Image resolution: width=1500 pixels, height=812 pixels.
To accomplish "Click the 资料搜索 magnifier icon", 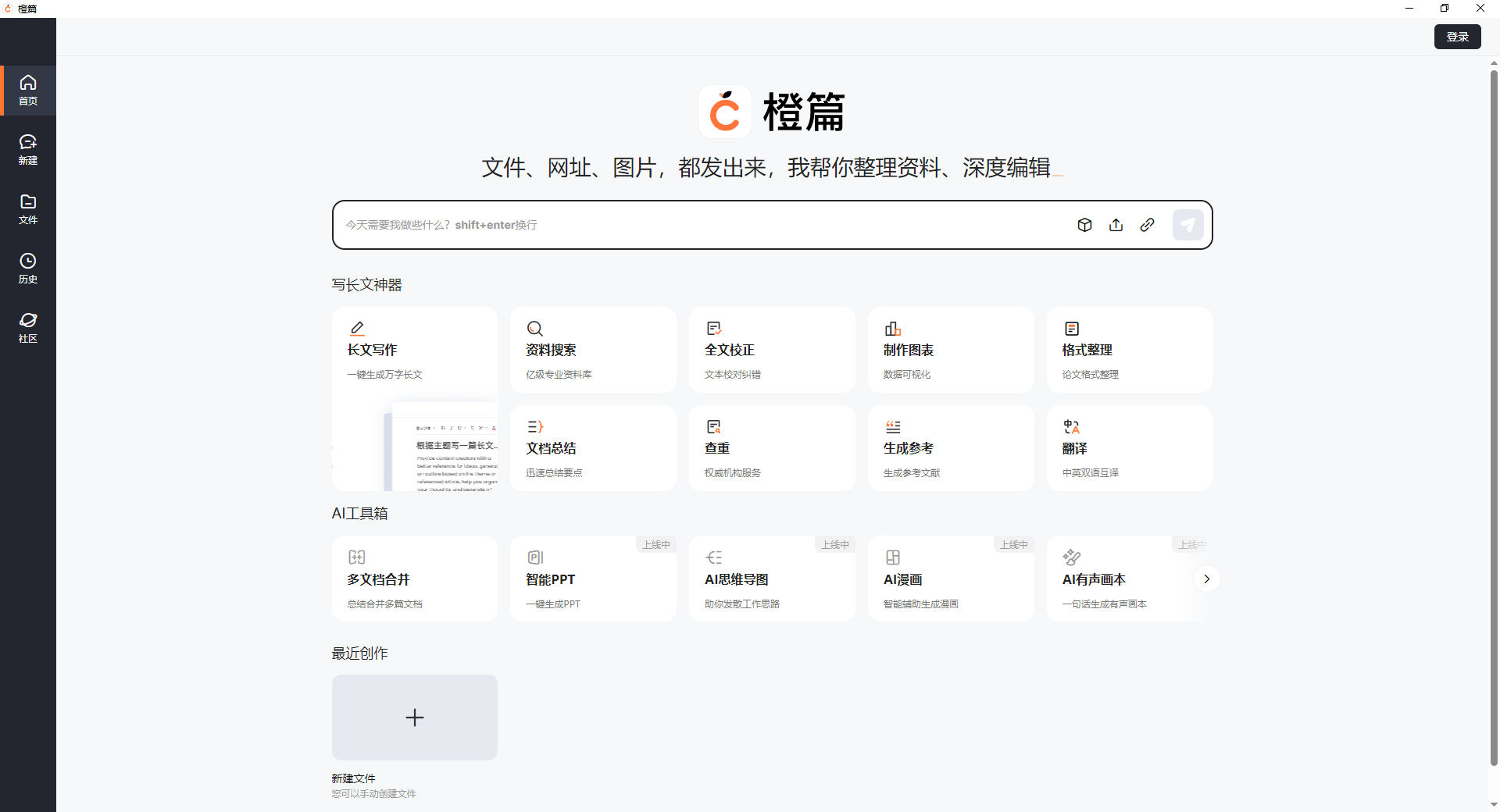I will [x=535, y=328].
